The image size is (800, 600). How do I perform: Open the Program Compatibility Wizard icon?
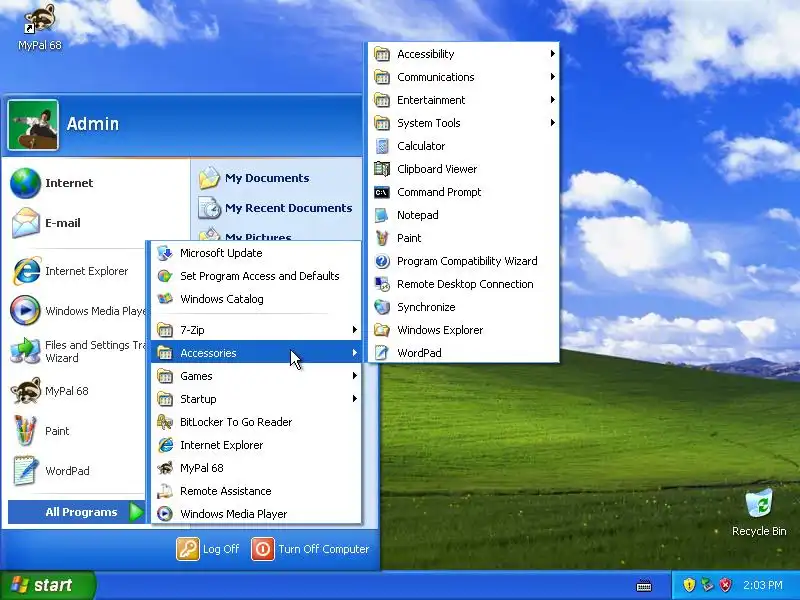point(382,261)
